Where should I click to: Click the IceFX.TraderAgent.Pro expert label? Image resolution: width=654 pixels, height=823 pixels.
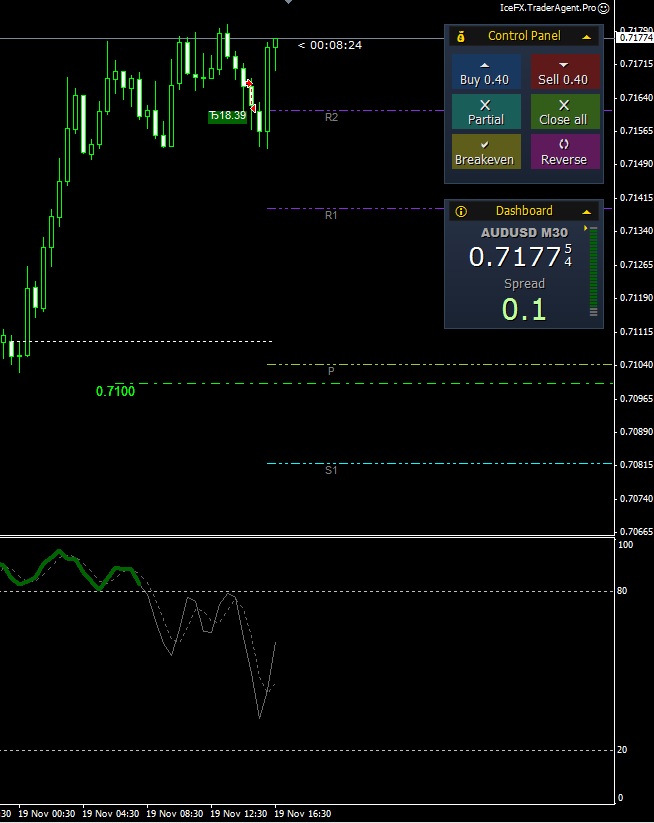548,8
